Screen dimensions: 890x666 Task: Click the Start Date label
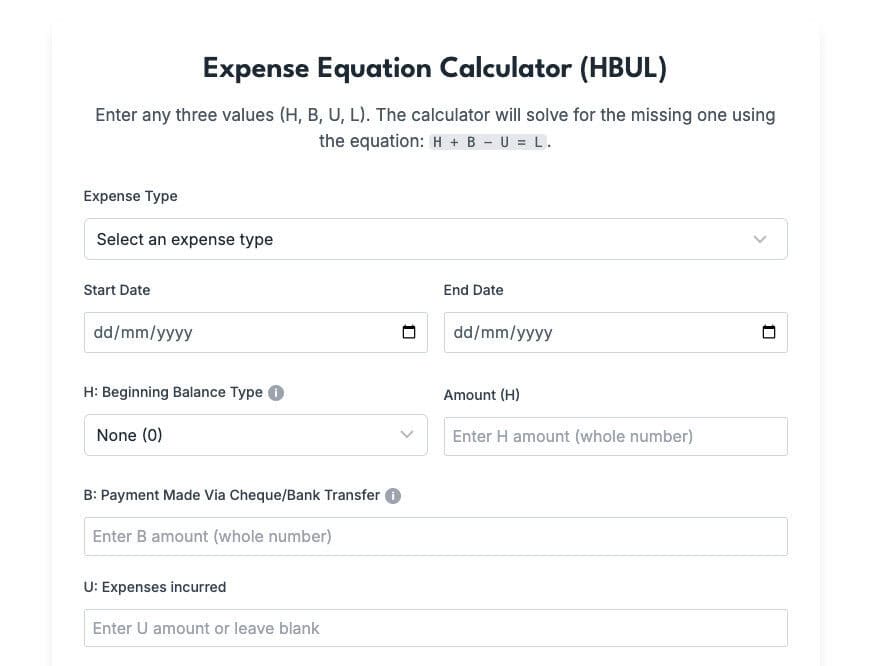tap(116, 290)
